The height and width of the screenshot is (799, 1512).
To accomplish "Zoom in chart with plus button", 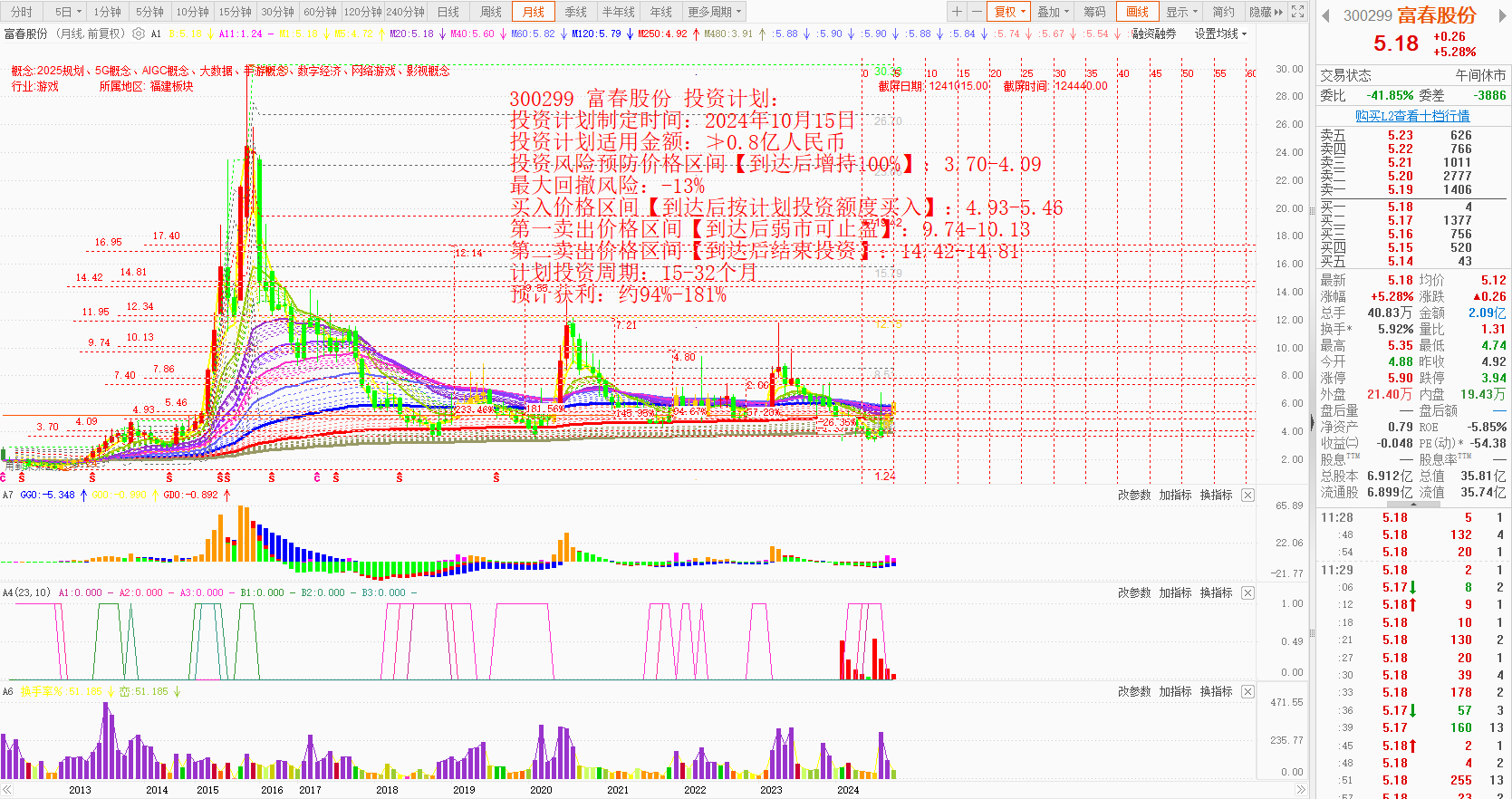I will point(957,12).
